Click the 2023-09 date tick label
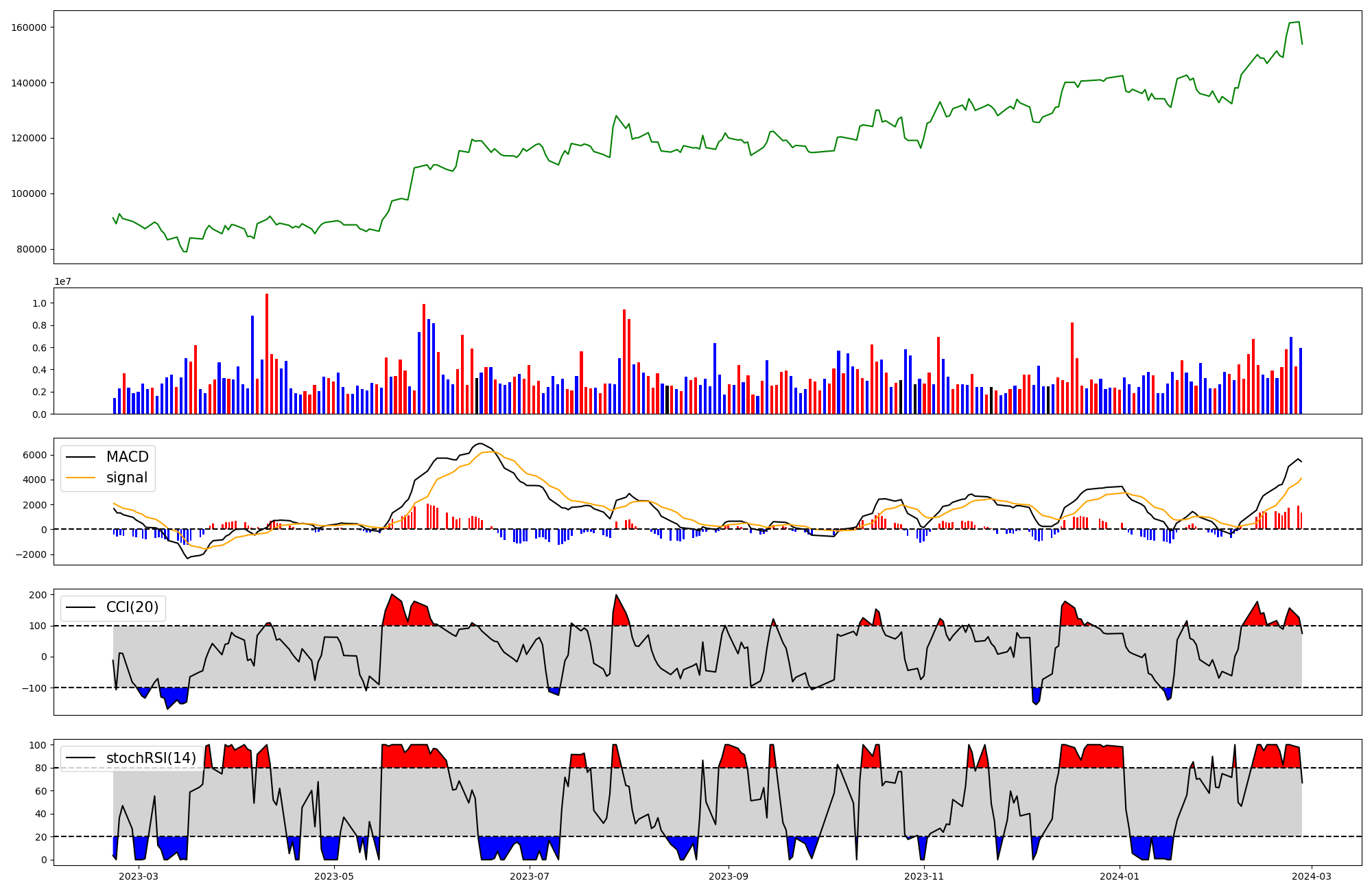The image size is (1372, 892). pos(728,876)
